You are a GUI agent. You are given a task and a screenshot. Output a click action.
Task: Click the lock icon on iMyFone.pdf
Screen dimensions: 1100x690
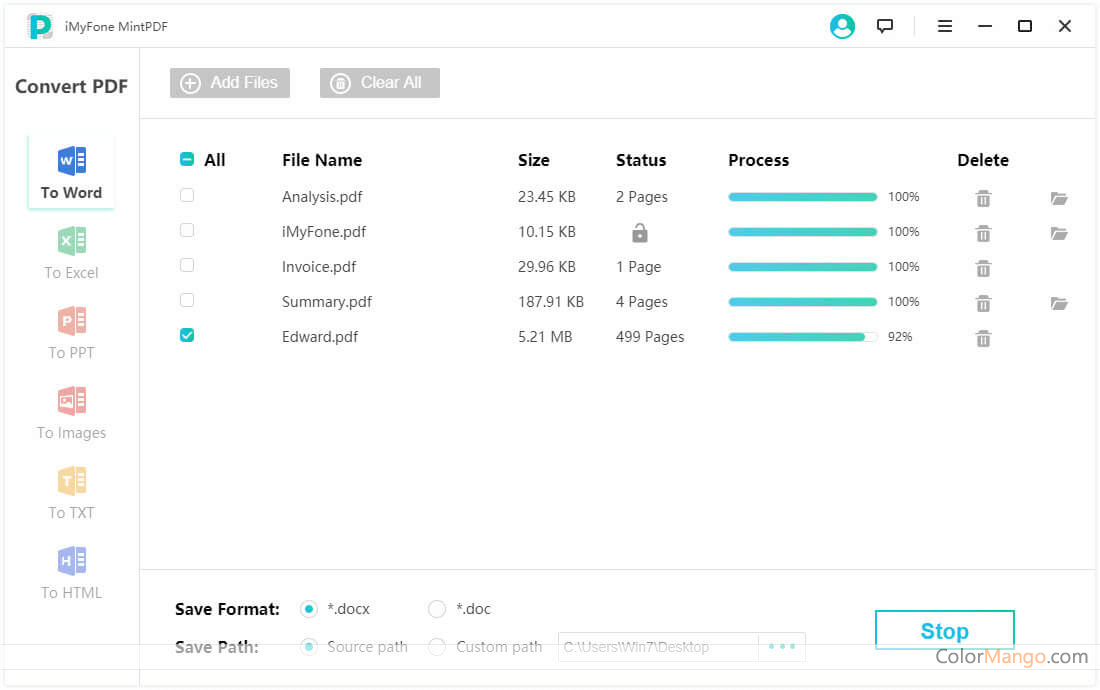[x=640, y=233]
